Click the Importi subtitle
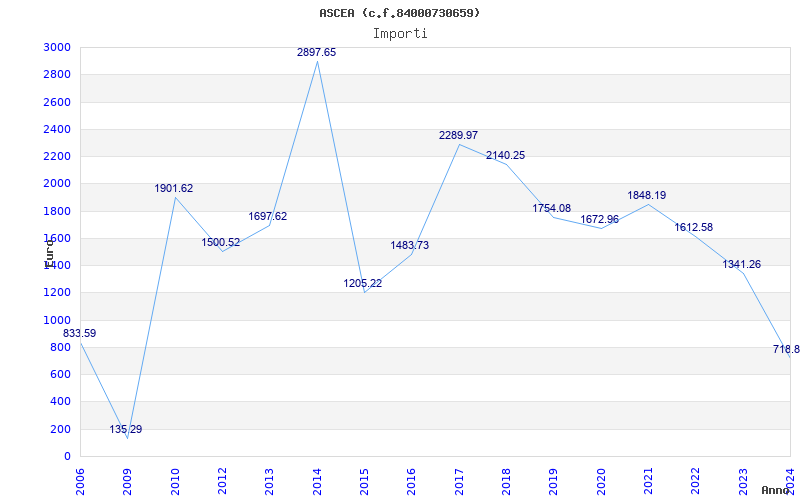This screenshot has width=800, height=500. coord(400,34)
